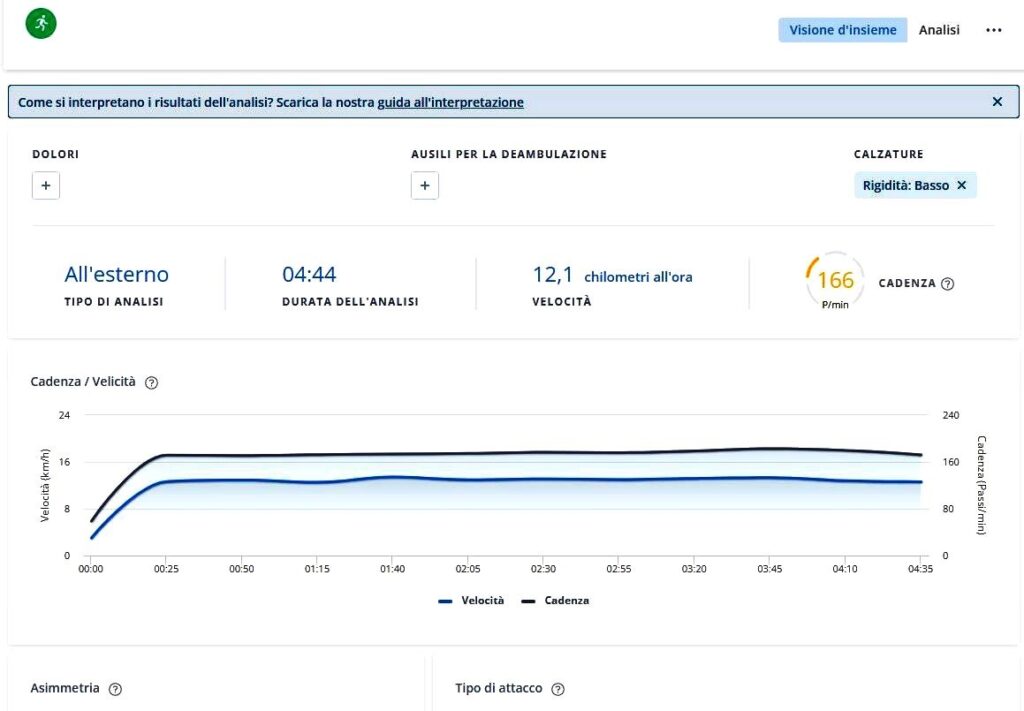This screenshot has width=1024, height=711.
Task: Open the guida all'interpretazione link
Action: (450, 102)
